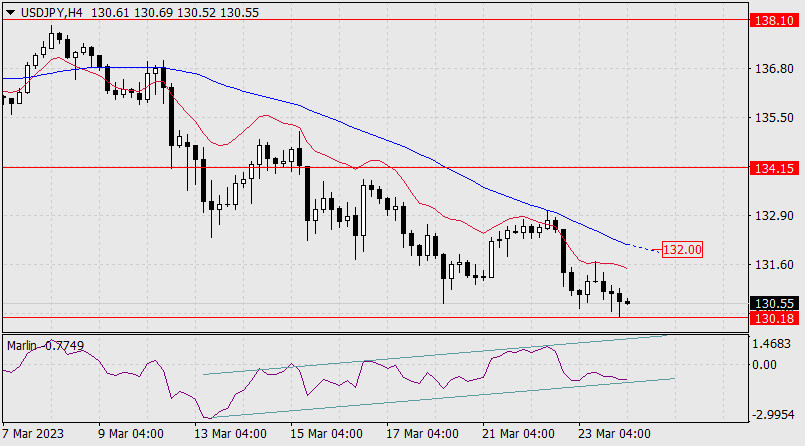Select the -2.9954 Marlin scale value
805x446 pixels.
774,415
